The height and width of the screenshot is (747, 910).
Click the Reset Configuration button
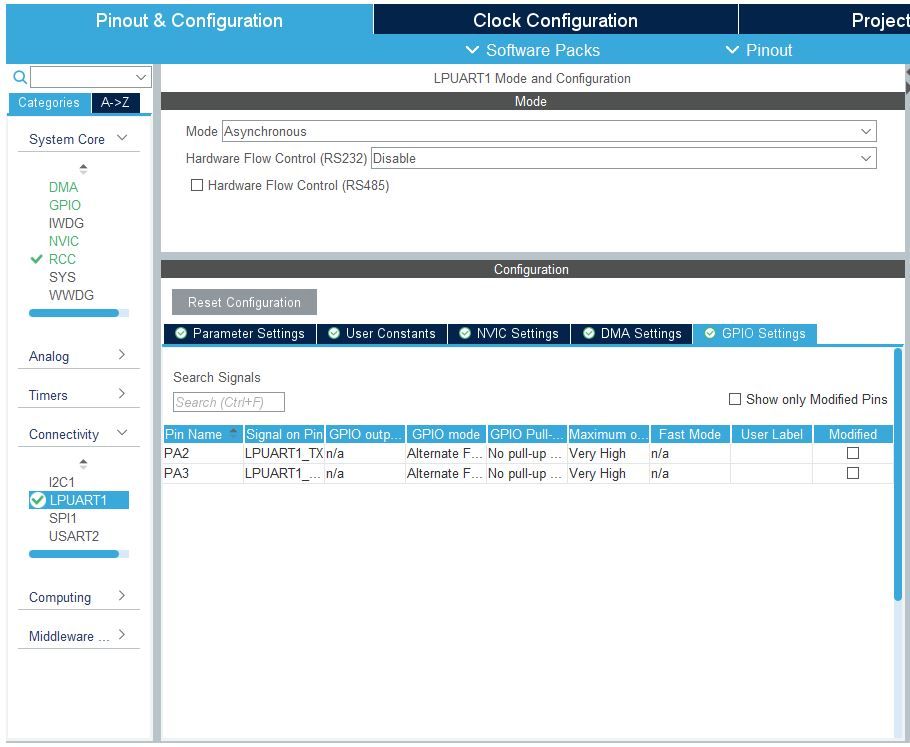tap(244, 302)
